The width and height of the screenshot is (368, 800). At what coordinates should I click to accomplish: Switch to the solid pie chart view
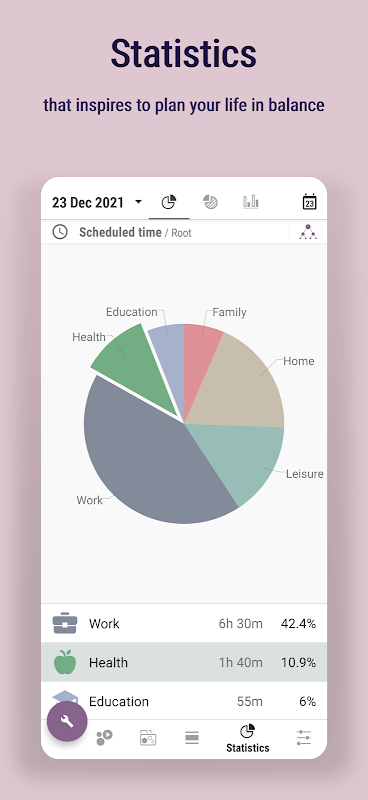click(169, 202)
